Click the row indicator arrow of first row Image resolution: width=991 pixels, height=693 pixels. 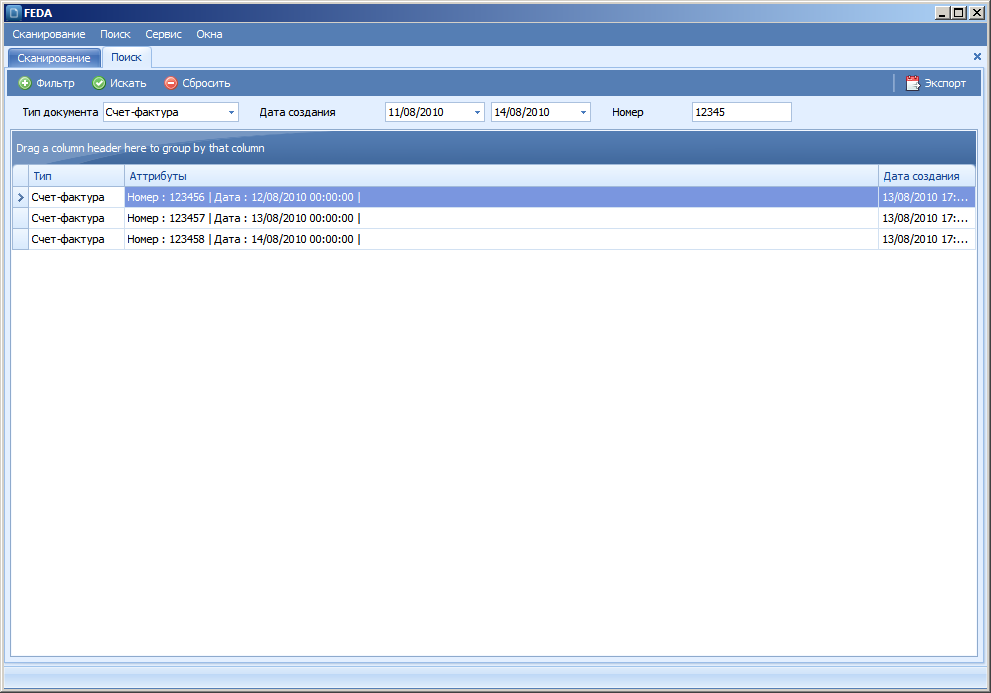[20, 197]
